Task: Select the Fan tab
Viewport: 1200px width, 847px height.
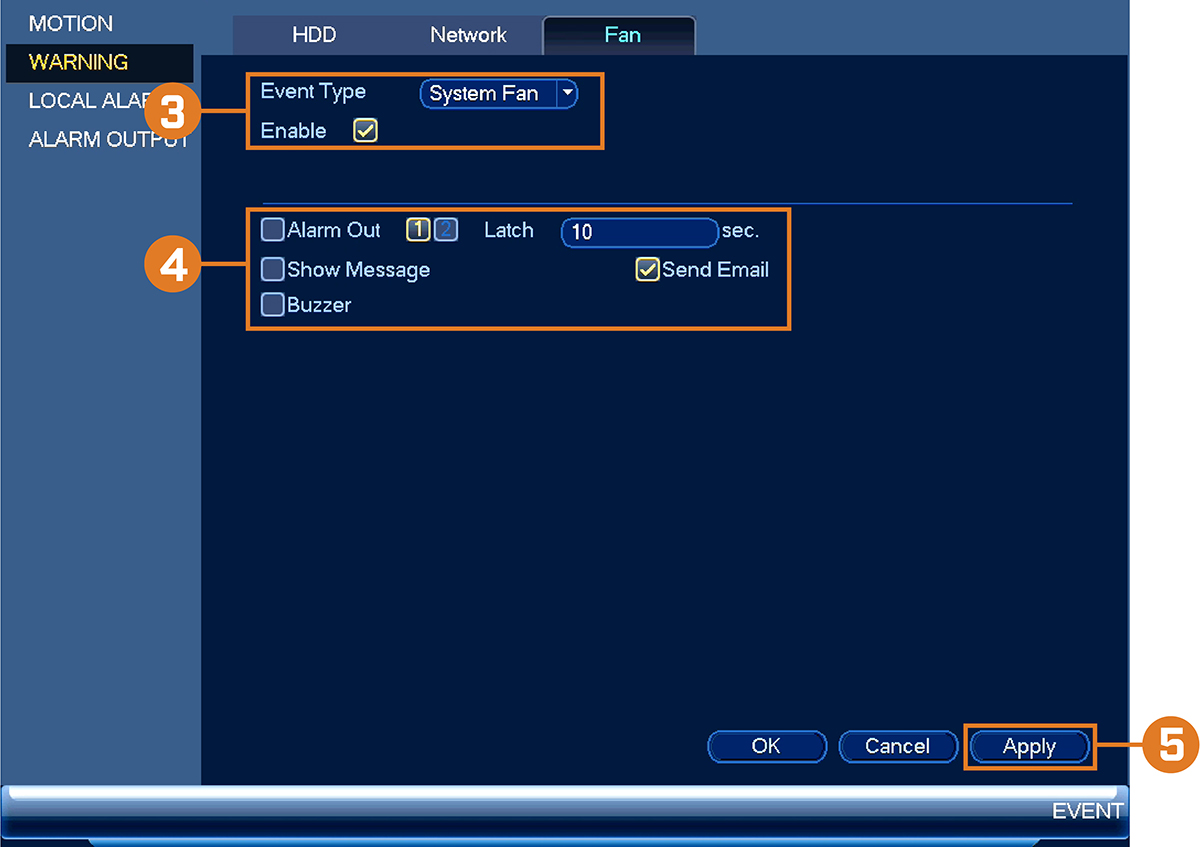Action: click(620, 35)
